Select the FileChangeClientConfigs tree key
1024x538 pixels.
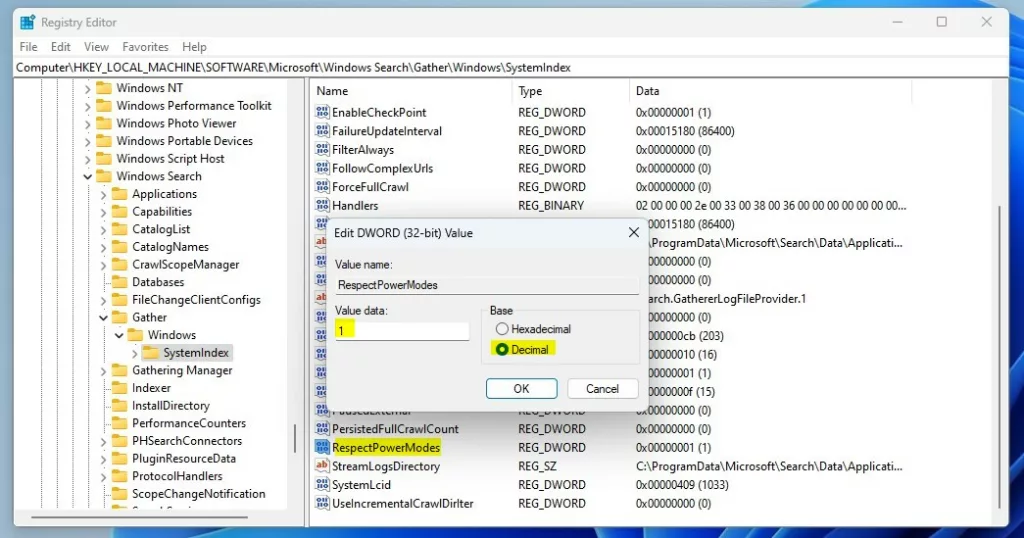[196, 300]
